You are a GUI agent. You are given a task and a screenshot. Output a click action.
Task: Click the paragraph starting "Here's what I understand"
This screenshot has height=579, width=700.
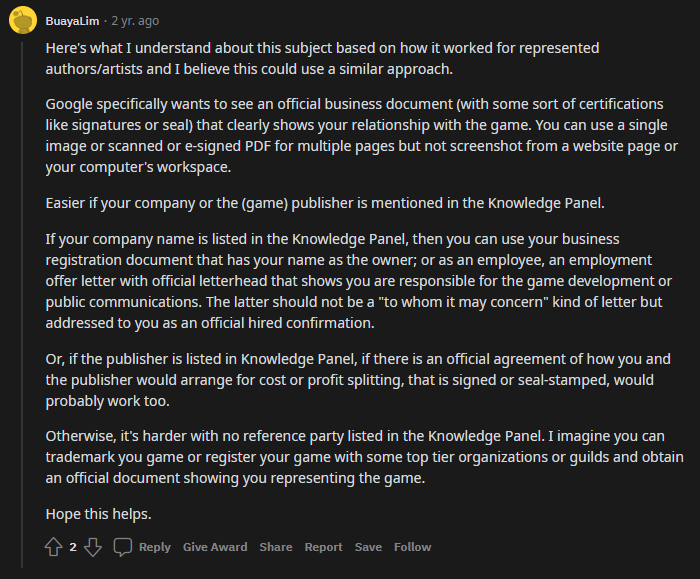tap(322, 58)
